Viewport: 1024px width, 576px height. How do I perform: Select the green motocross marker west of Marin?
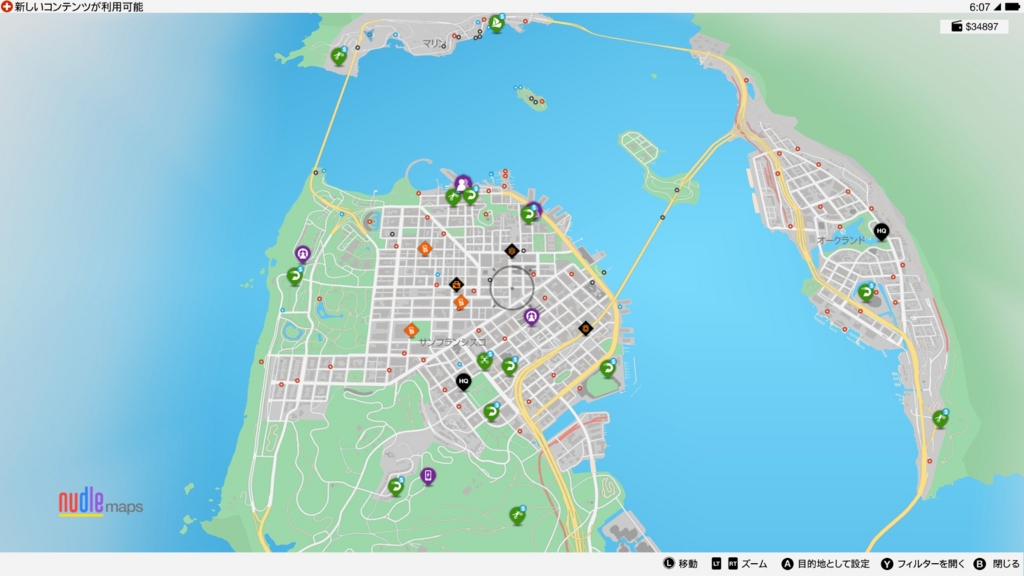(338, 57)
